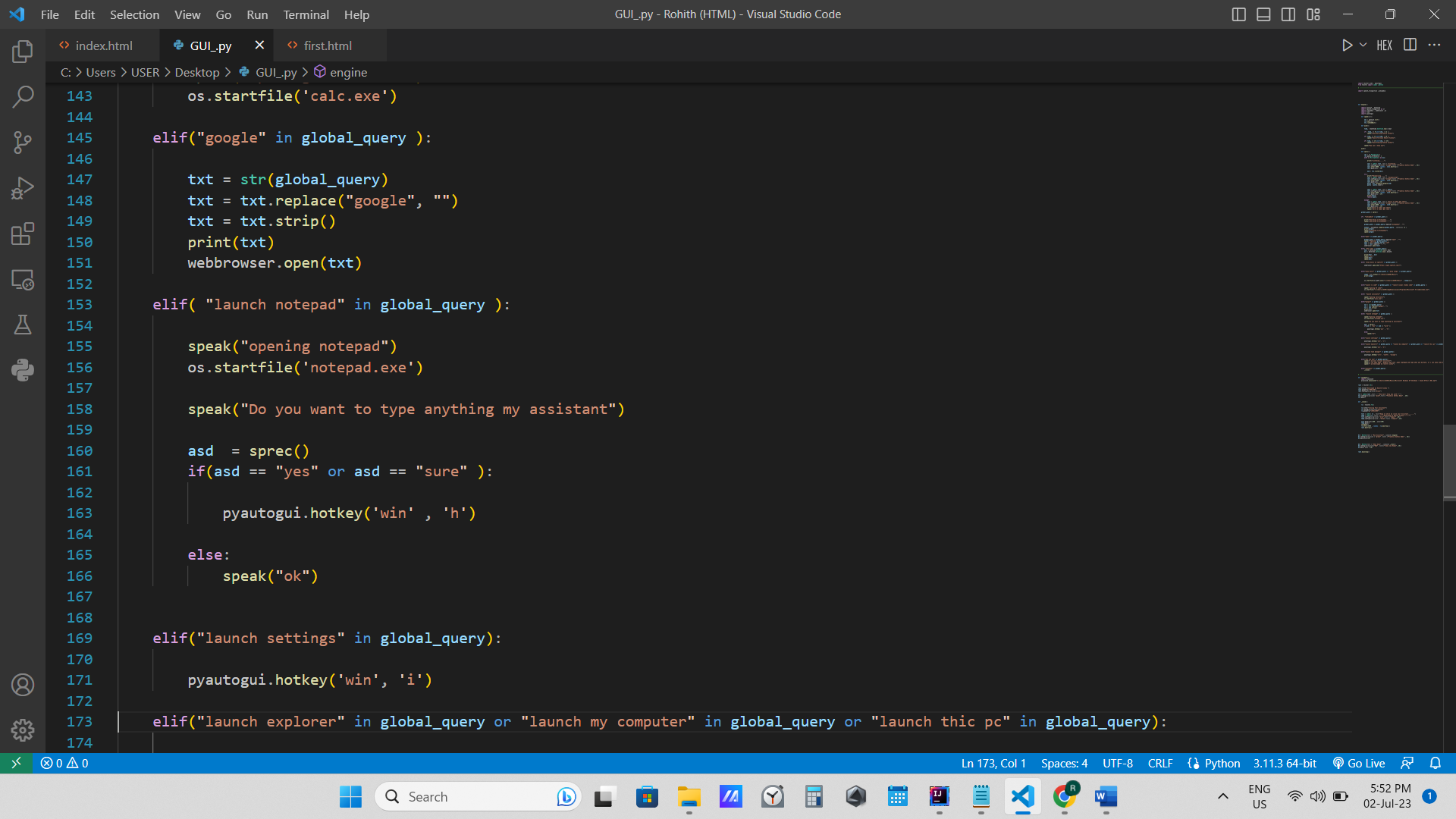Open the Testing flask view

[x=23, y=325]
